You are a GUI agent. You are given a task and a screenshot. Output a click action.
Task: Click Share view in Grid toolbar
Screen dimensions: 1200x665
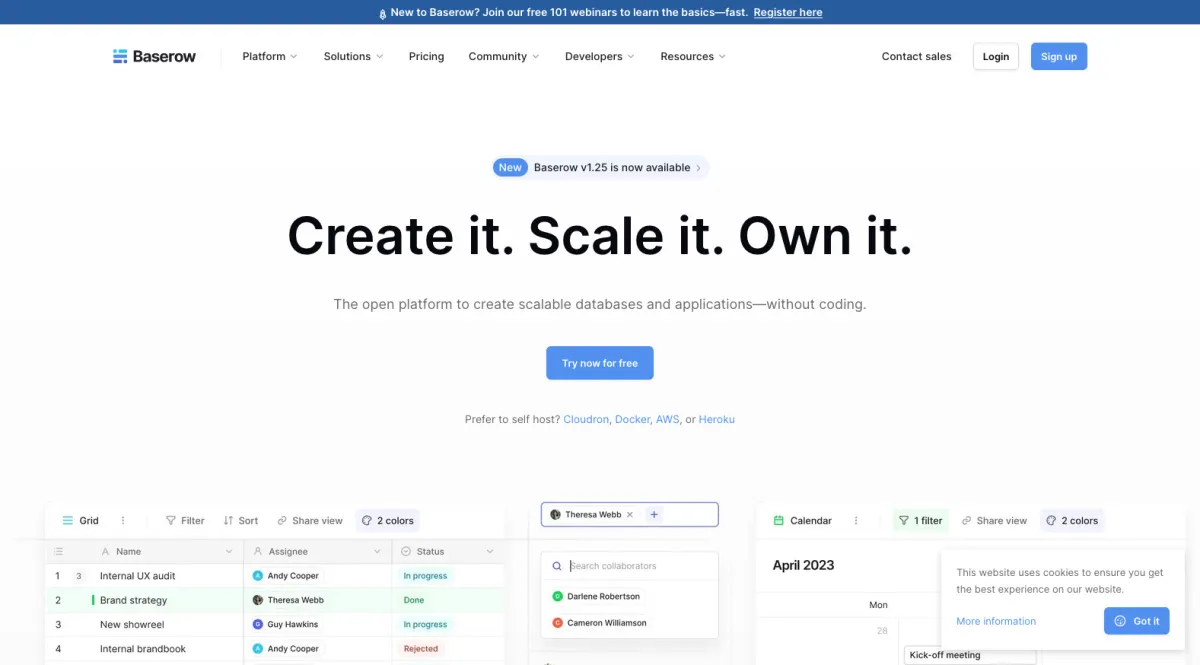pyautogui.click(x=310, y=520)
